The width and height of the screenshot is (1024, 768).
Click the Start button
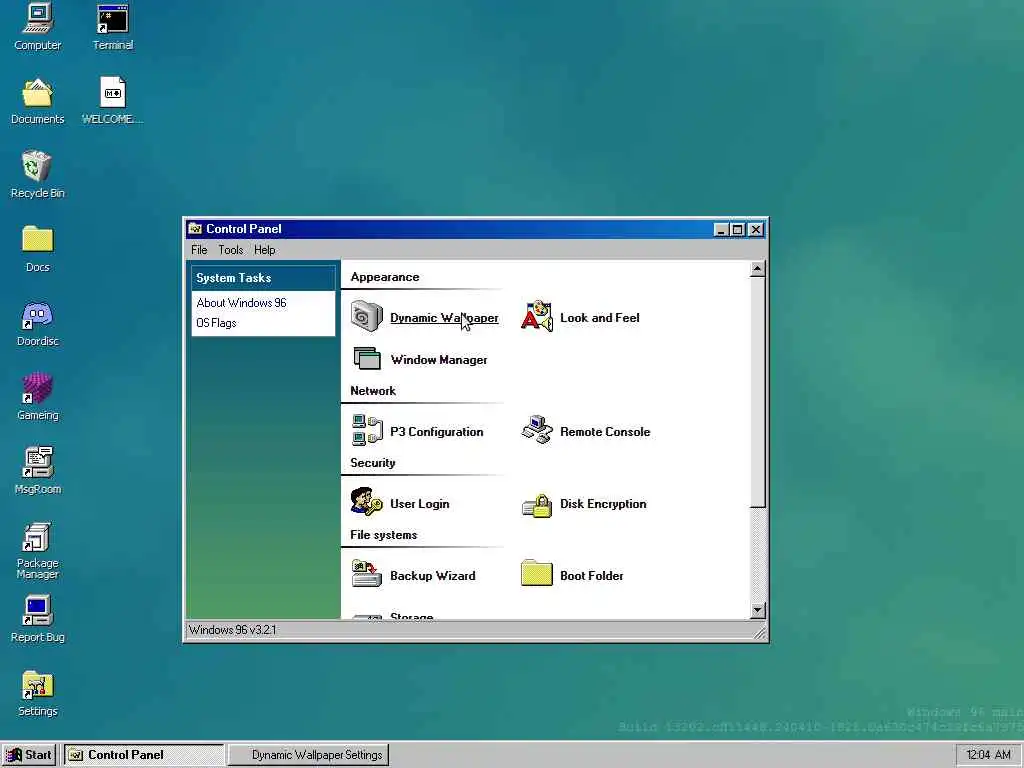29,755
